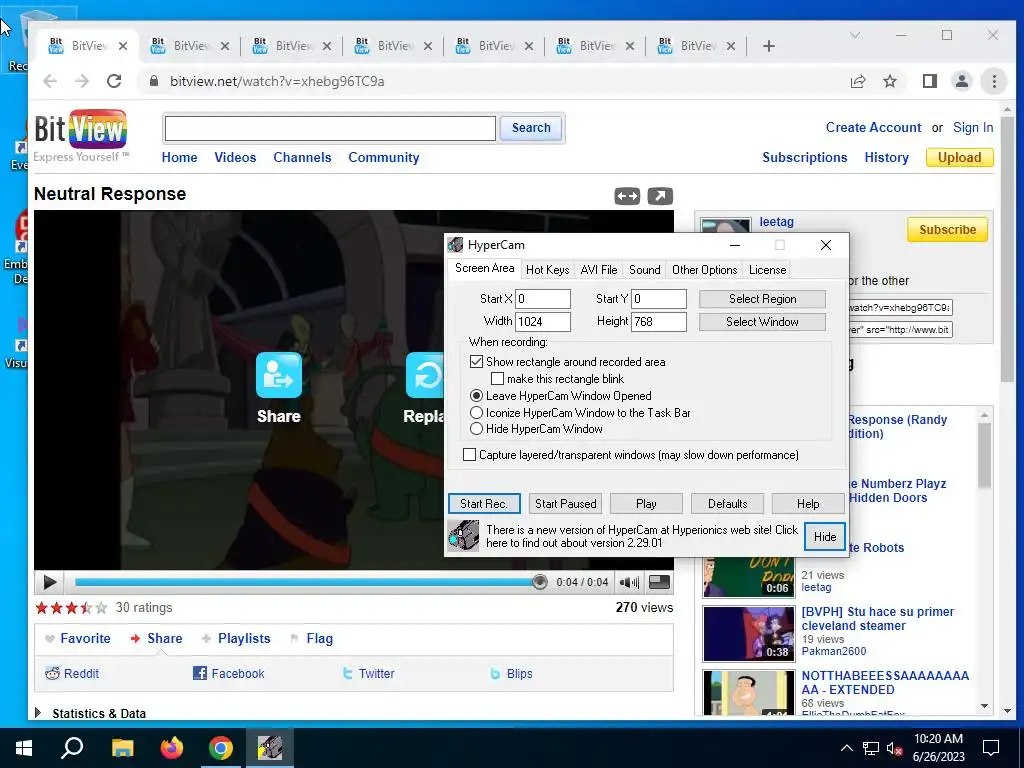Open the Chrome tab search dropdown
The height and width of the screenshot is (768, 1024).
[x=854, y=35]
